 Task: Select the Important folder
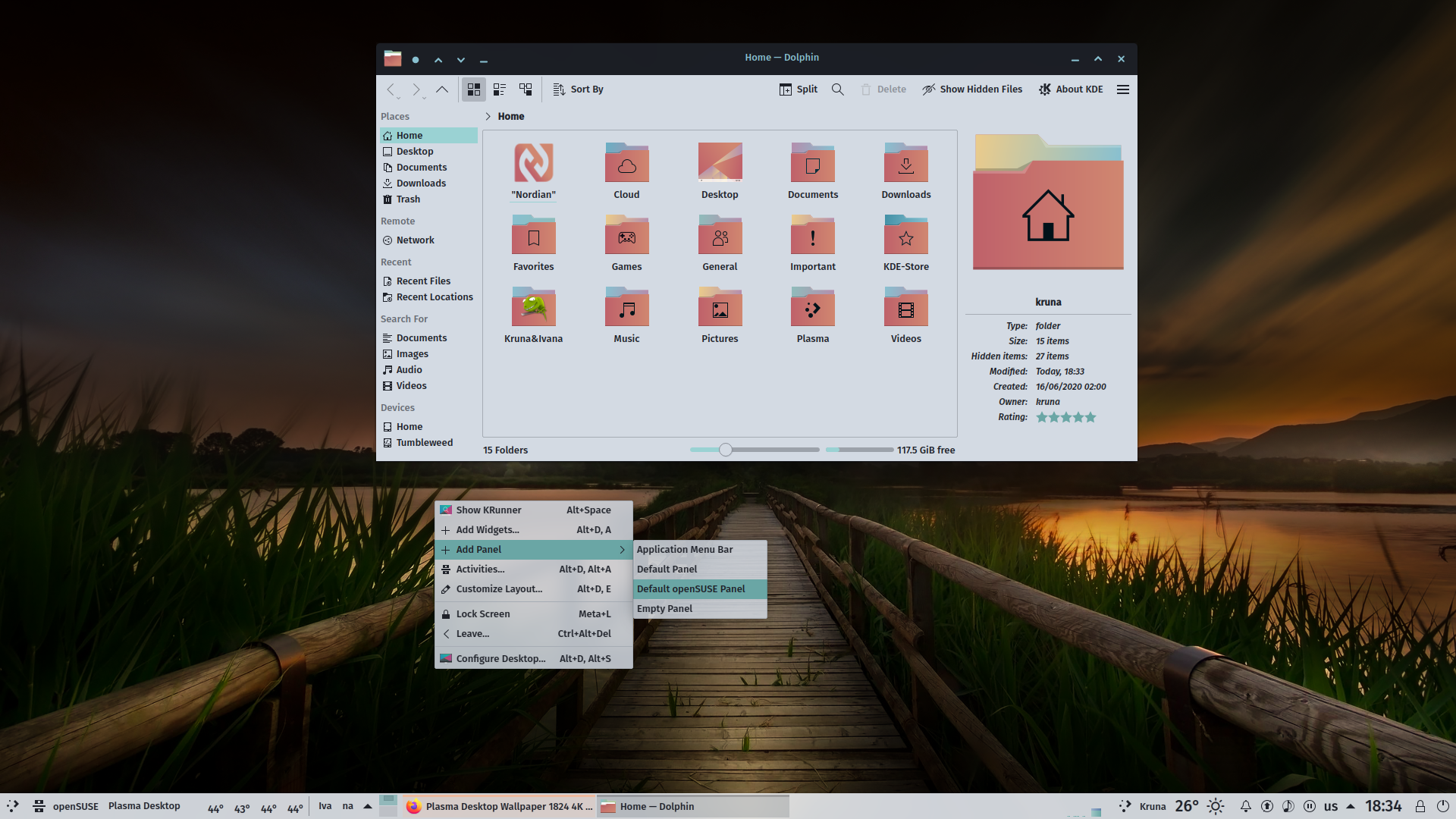pyautogui.click(x=812, y=235)
